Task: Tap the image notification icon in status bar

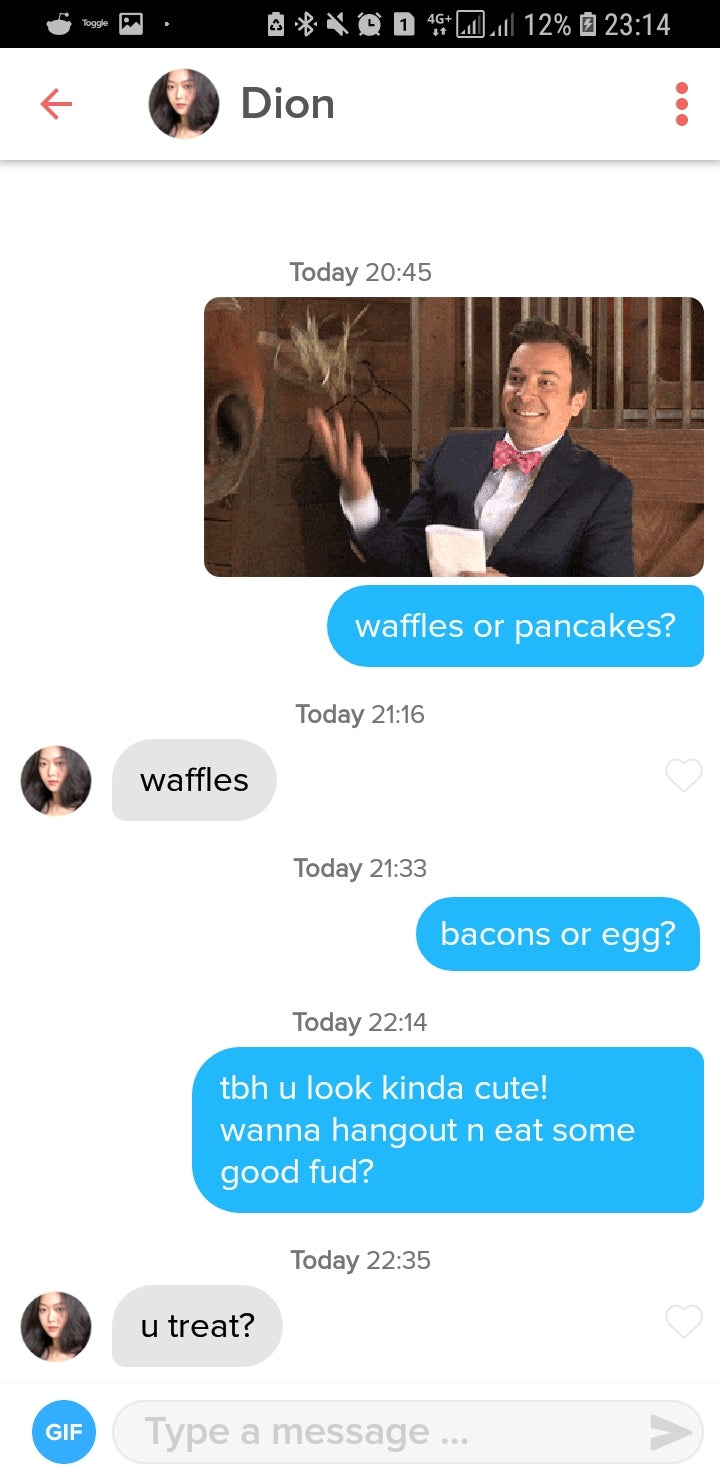Action: [131, 24]
